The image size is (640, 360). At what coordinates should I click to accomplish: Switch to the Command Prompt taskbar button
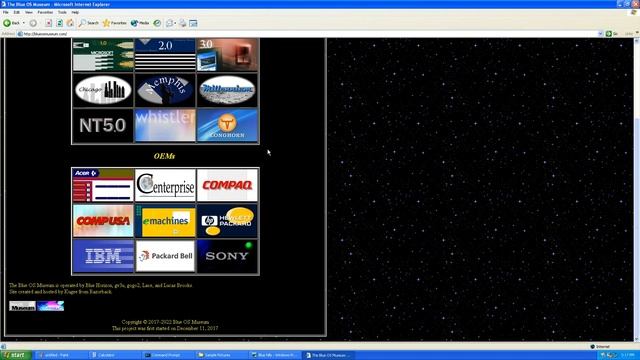point(168,355)
